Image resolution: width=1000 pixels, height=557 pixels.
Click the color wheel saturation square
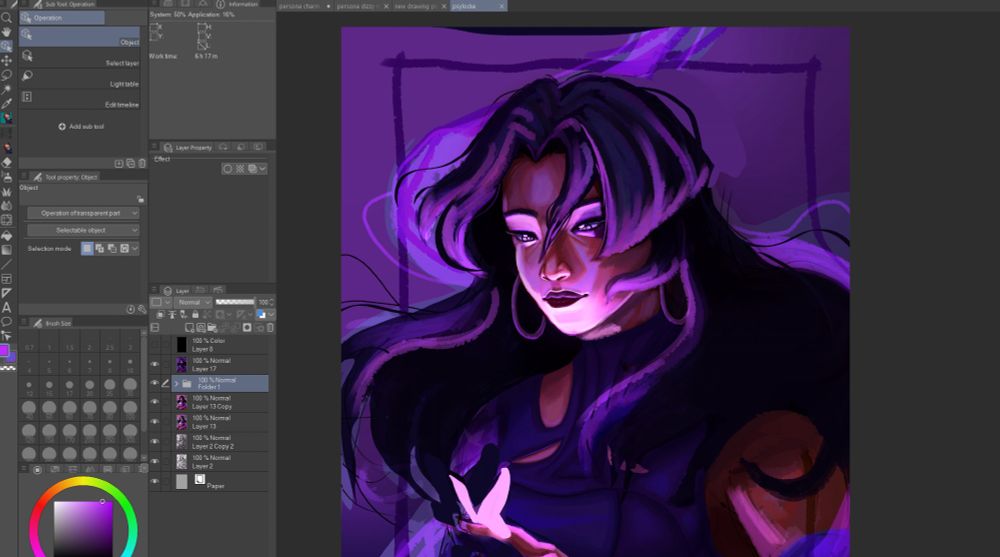pos(83,529)
